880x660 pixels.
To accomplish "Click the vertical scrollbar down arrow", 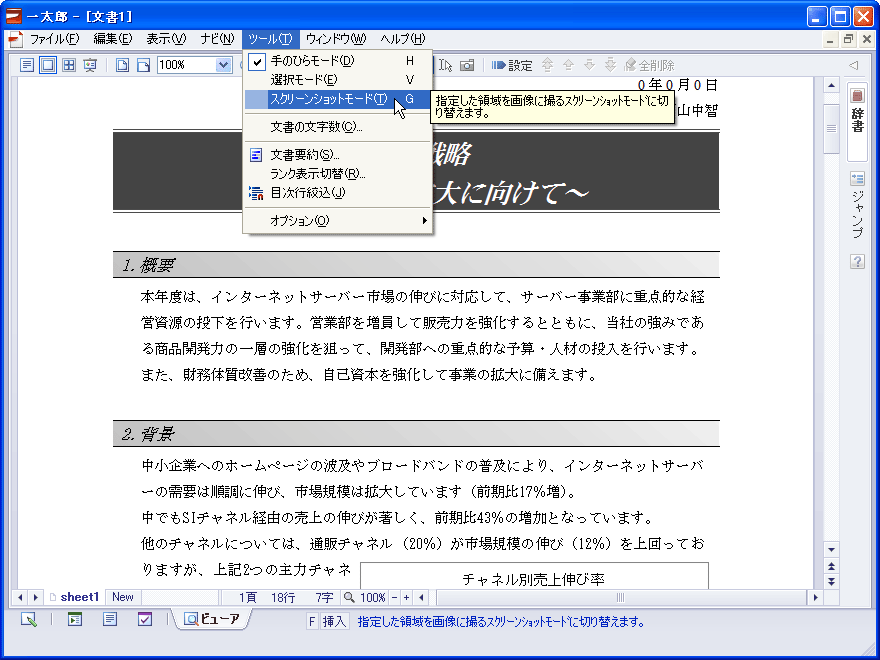I will tap(830, 551).
